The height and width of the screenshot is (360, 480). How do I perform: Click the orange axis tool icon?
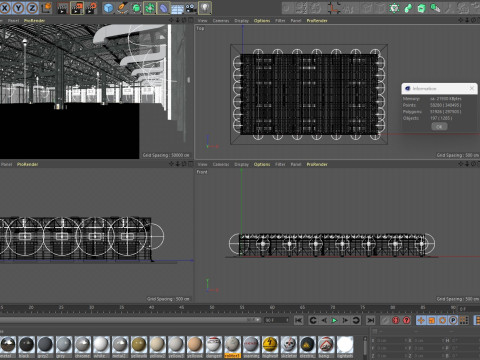(333, 8)
